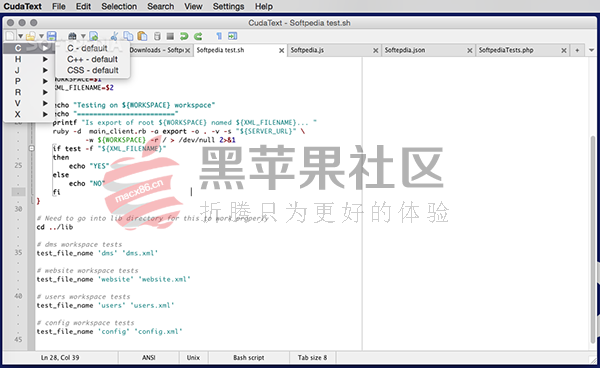Redo edit with green forward arrow
The height and width of the screenshot is (368, 600).
pyautogui.click(x=198, y=36)
